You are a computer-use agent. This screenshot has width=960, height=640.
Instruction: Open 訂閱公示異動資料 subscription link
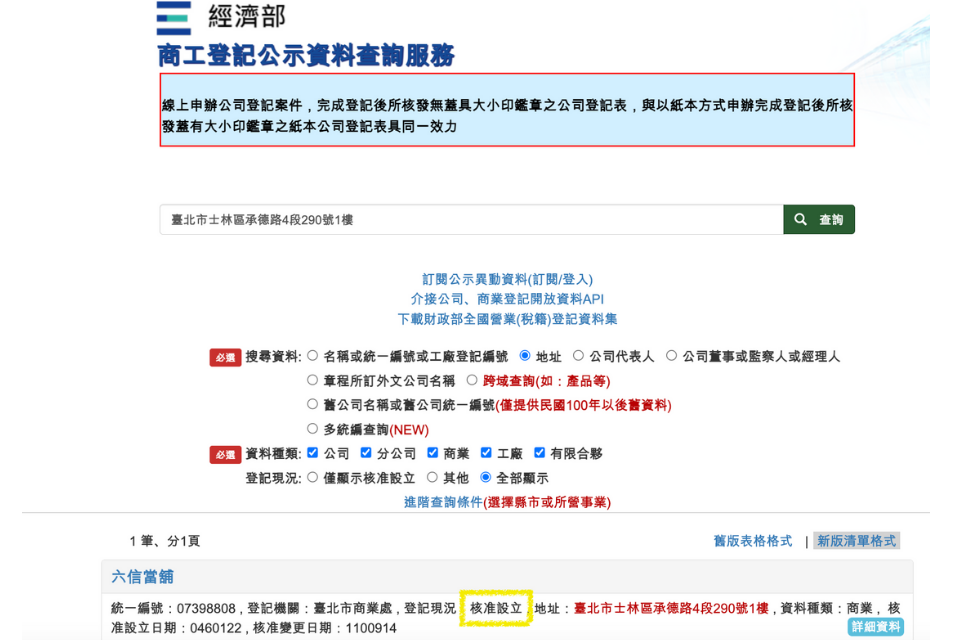tap(507, 280)
